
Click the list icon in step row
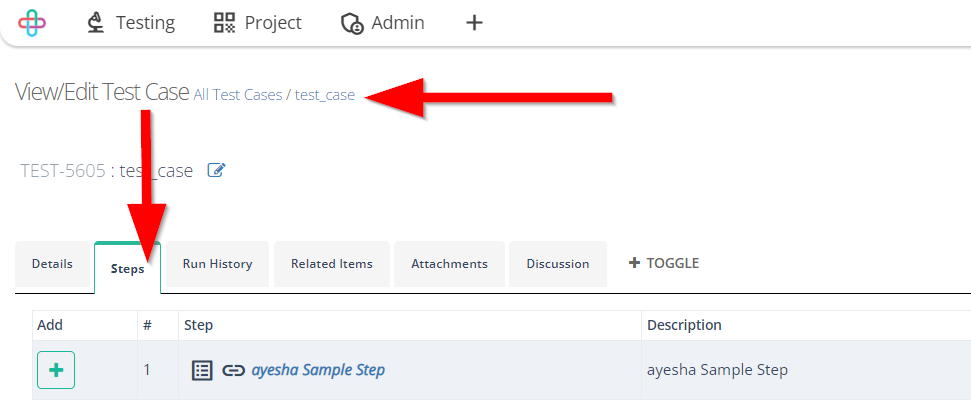coord(202,370)
